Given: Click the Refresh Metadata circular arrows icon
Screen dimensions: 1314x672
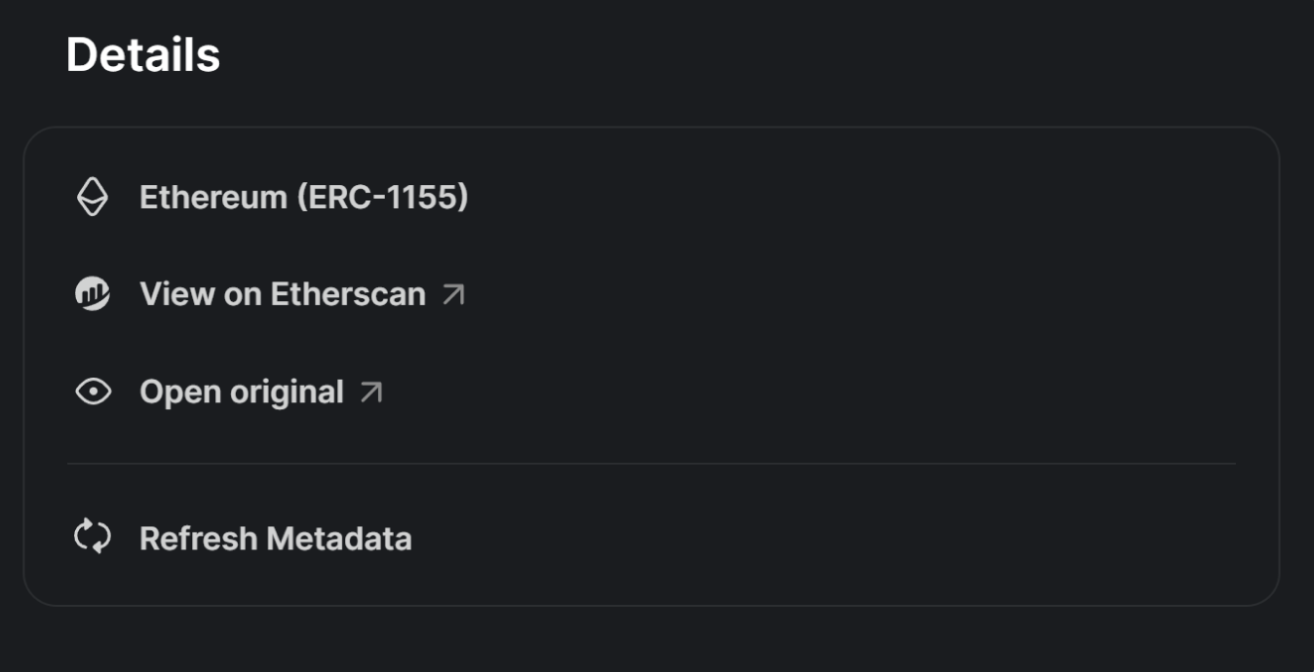Looking at the screenshot, I should point(94,538).
